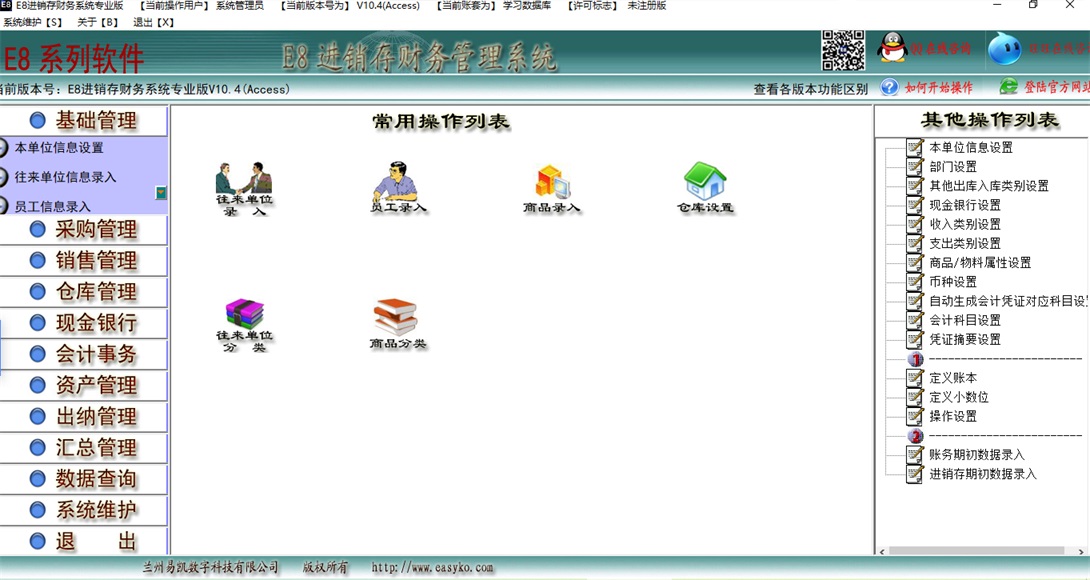
Task: Open the 仓库设置 warehouse house icon
Action: click(x=705, y=183)
